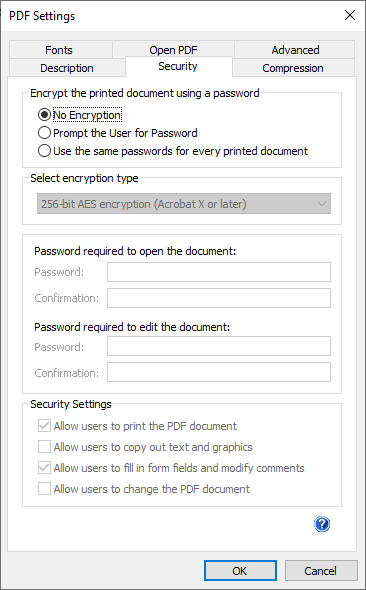Open the Compression tab

pos(293,68)
